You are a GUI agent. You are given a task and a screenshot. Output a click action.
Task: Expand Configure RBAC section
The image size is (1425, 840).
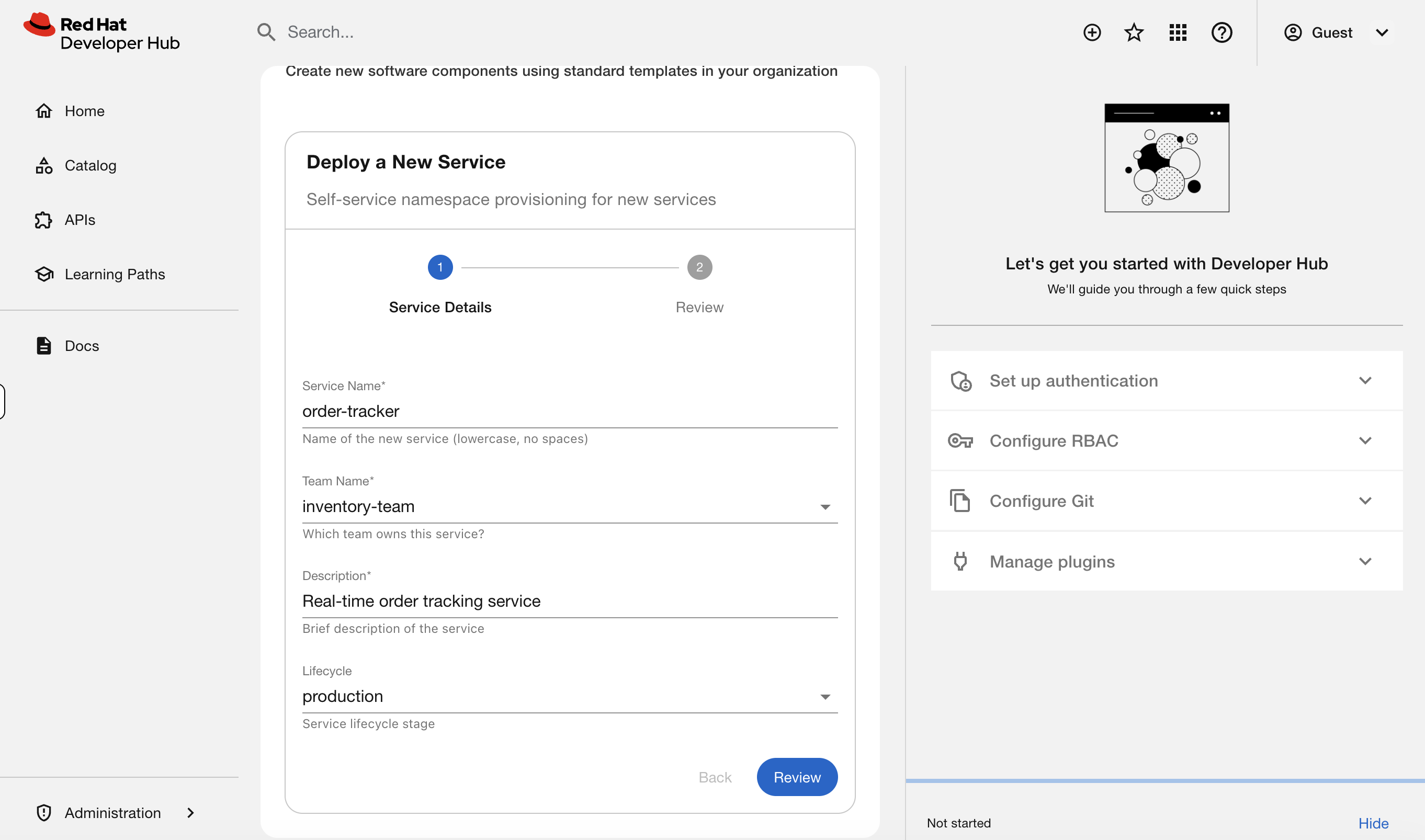[x=1166, y=440]
